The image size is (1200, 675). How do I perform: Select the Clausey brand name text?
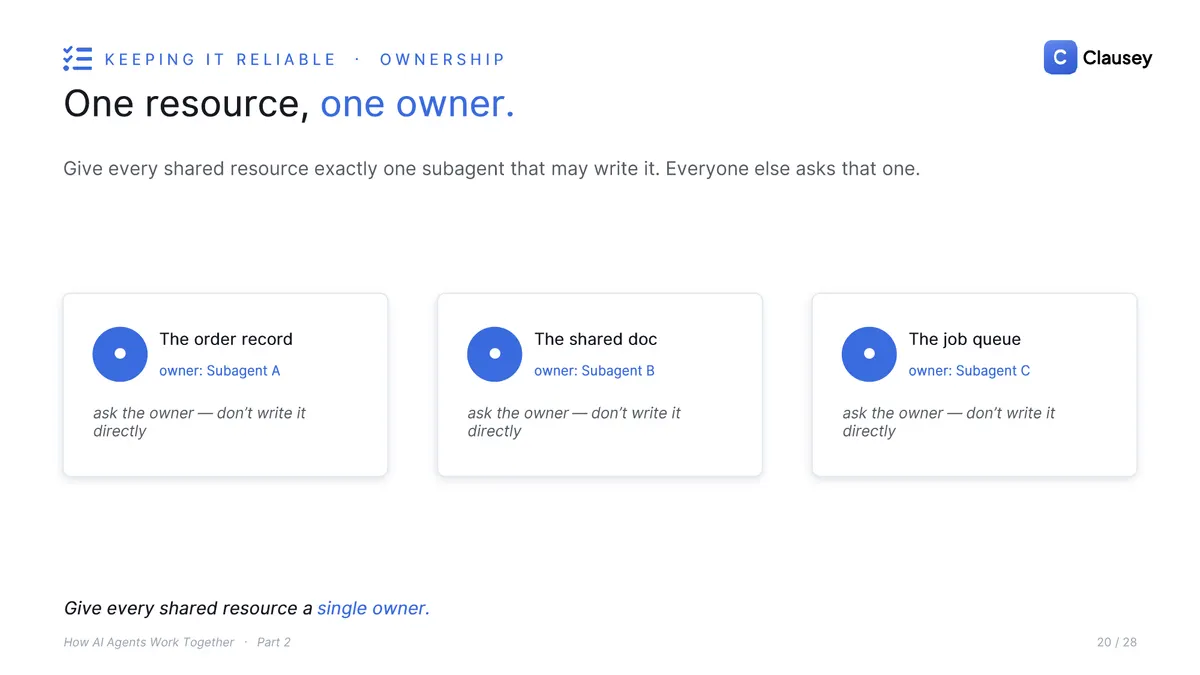tap(1117, 59)
